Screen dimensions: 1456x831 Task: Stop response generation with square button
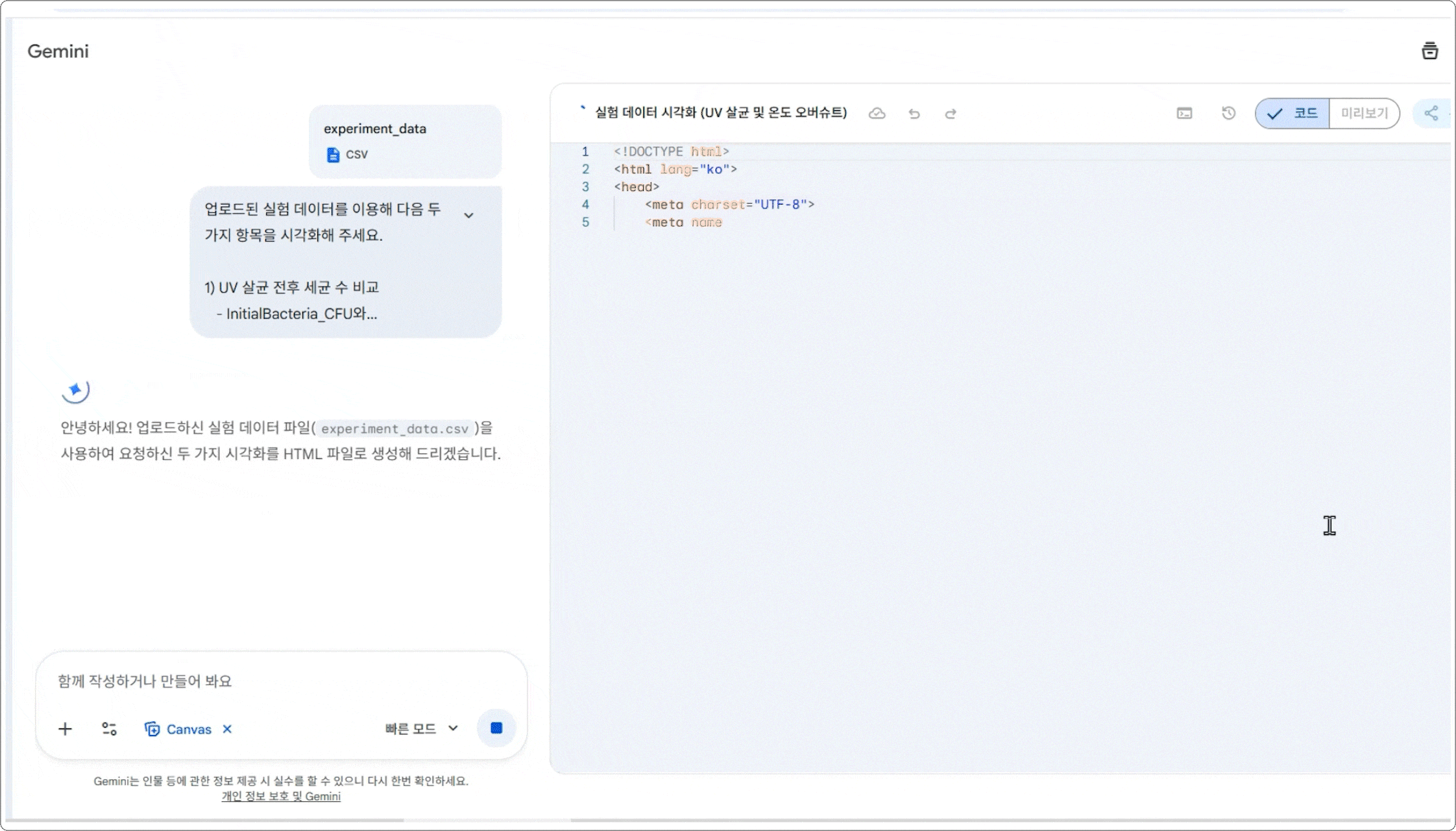click(496, 728)
